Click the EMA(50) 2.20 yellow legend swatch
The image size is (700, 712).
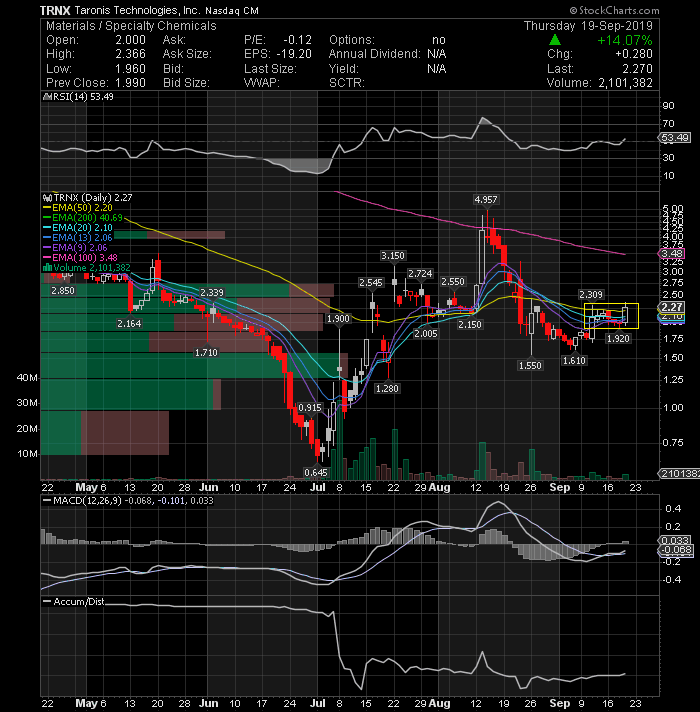[x=47, y=208]
